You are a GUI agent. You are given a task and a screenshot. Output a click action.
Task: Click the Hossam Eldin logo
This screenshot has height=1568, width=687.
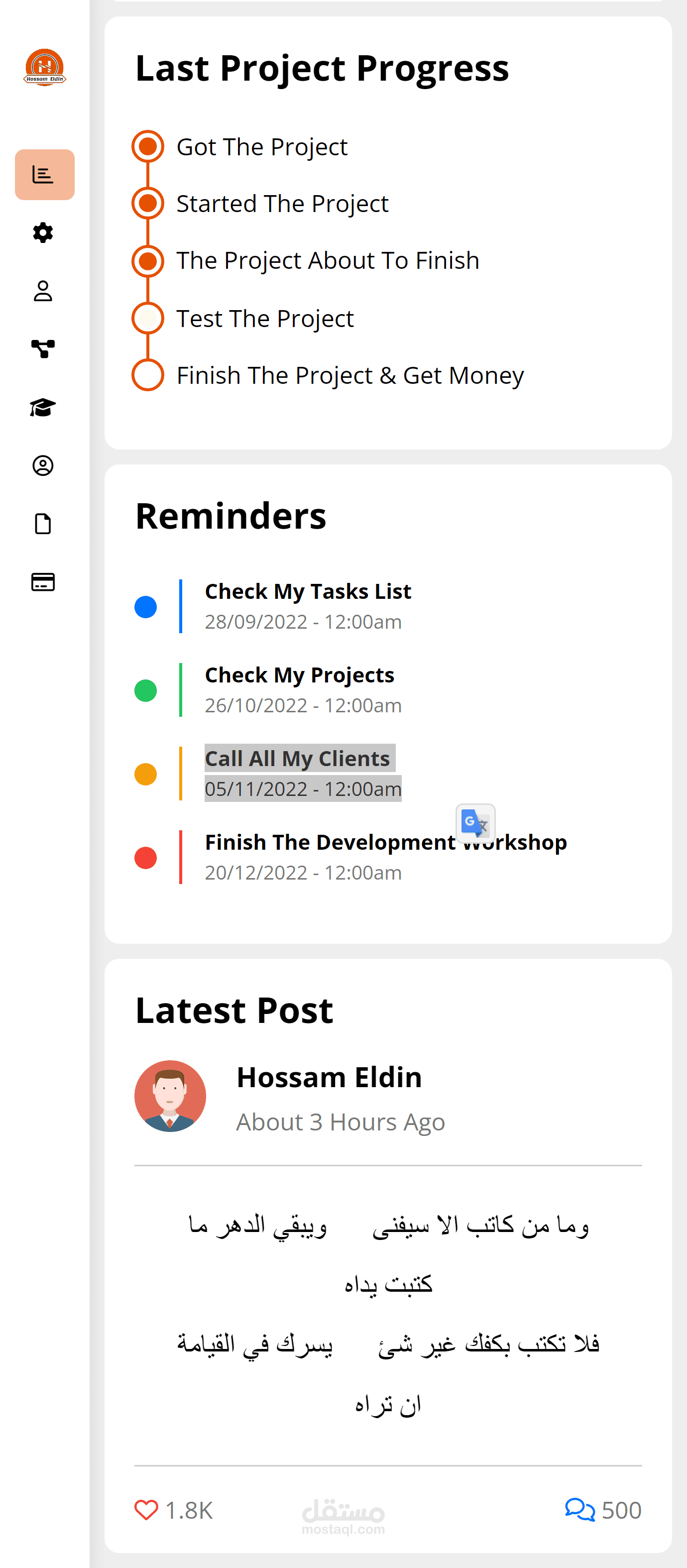[44, 68]
